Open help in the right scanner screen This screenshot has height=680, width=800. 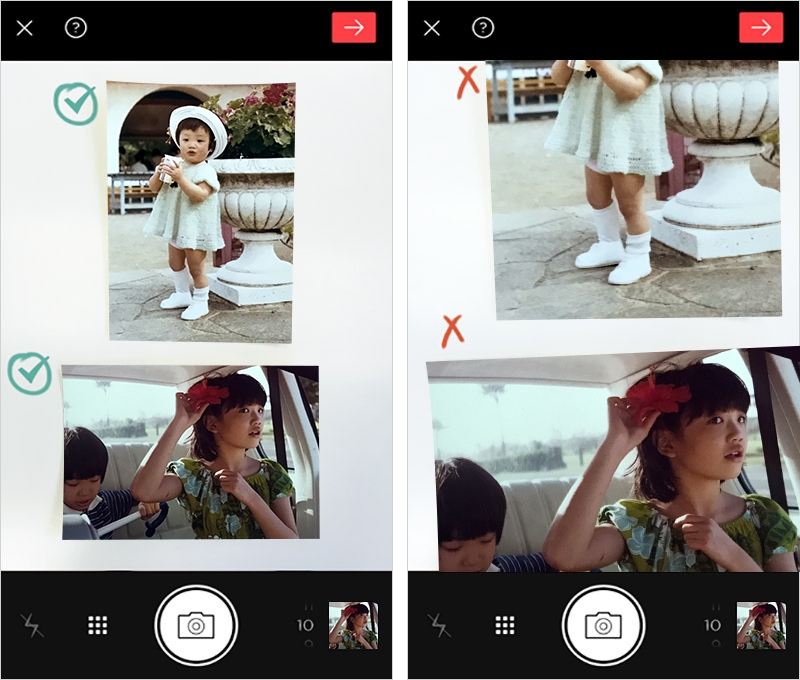[x=483, y=28]
